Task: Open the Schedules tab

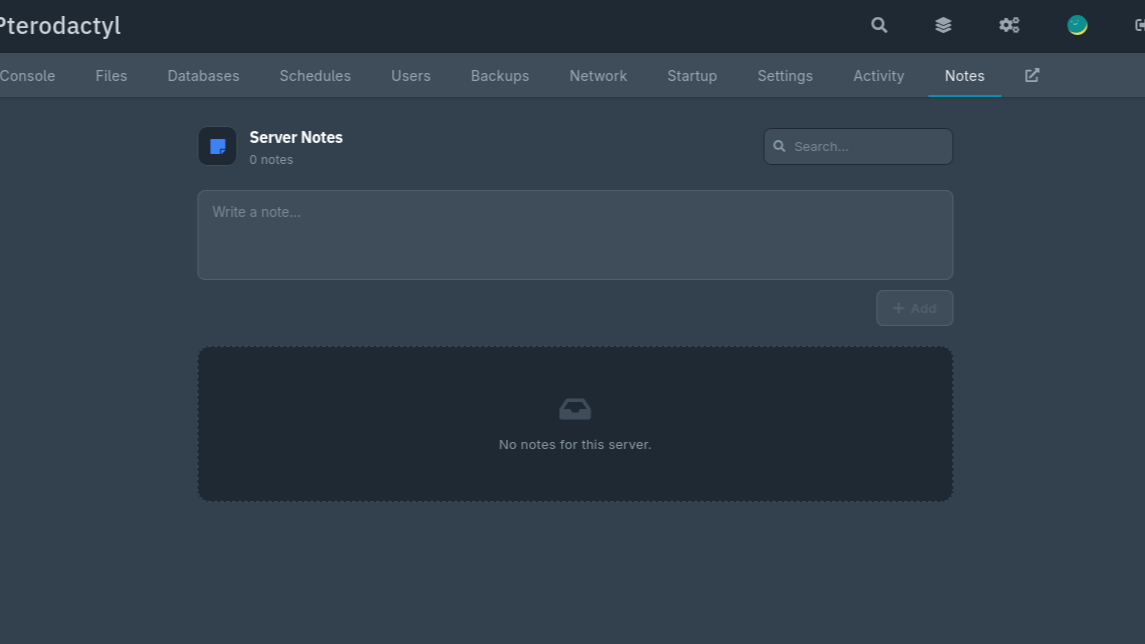Action: (315, 76)
